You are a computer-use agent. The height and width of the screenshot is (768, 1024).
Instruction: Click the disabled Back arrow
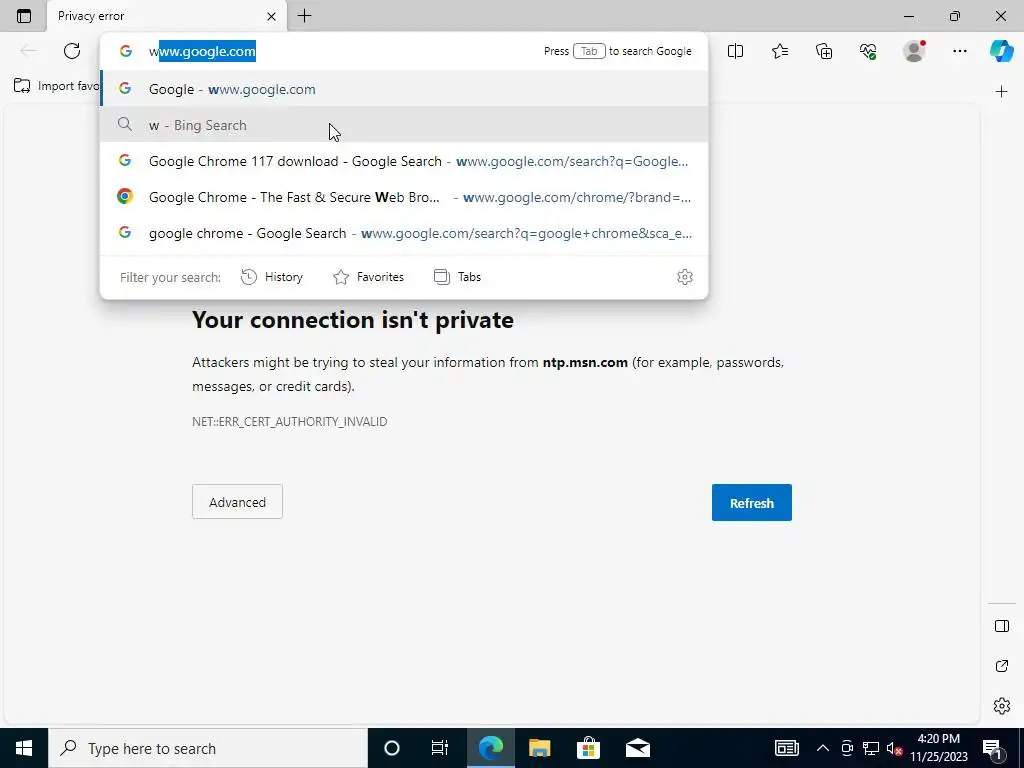(x=28, y=51)
